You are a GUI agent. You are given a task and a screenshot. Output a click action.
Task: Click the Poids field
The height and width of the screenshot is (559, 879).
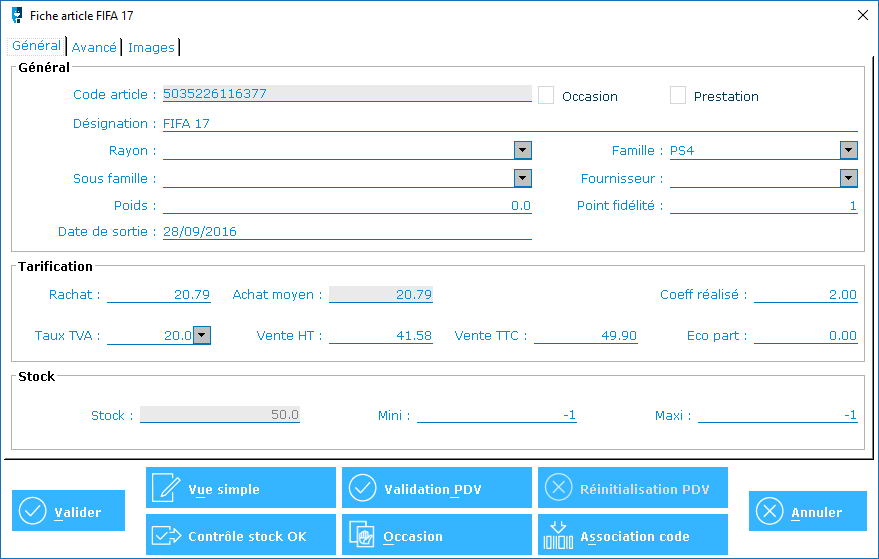coord(347,205)
